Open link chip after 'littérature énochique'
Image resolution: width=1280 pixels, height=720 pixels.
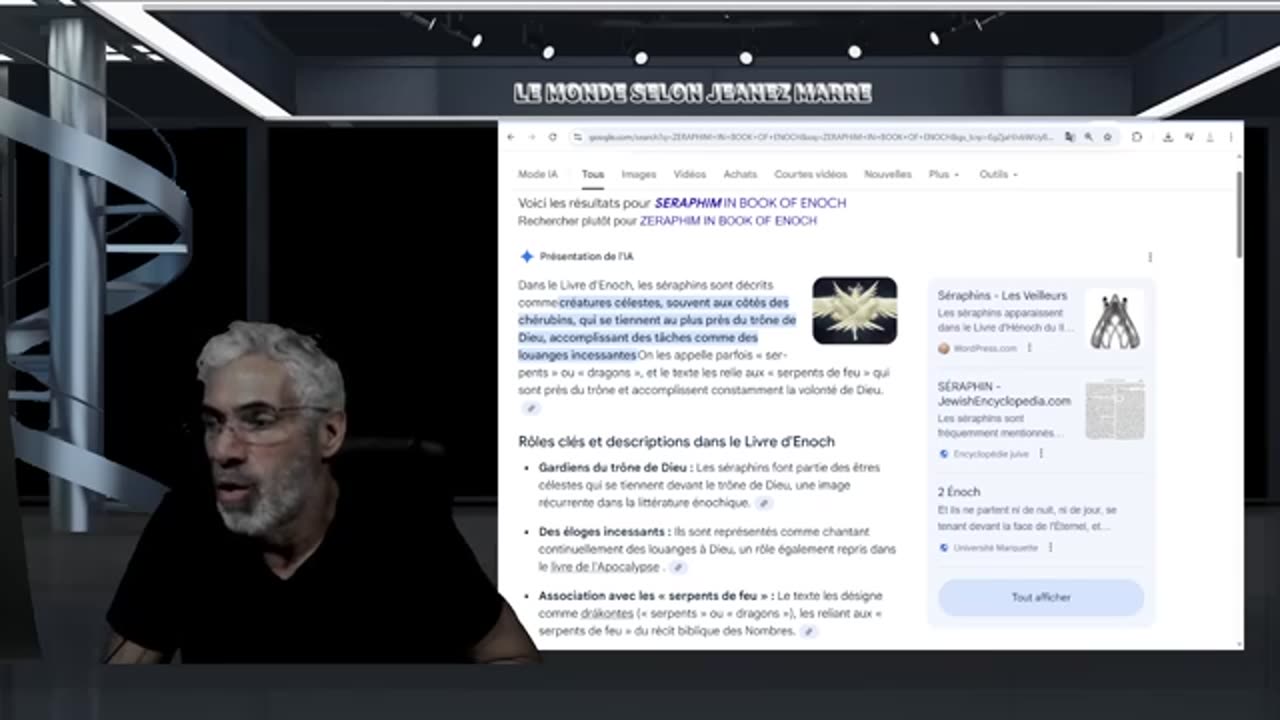coord(763,503)
